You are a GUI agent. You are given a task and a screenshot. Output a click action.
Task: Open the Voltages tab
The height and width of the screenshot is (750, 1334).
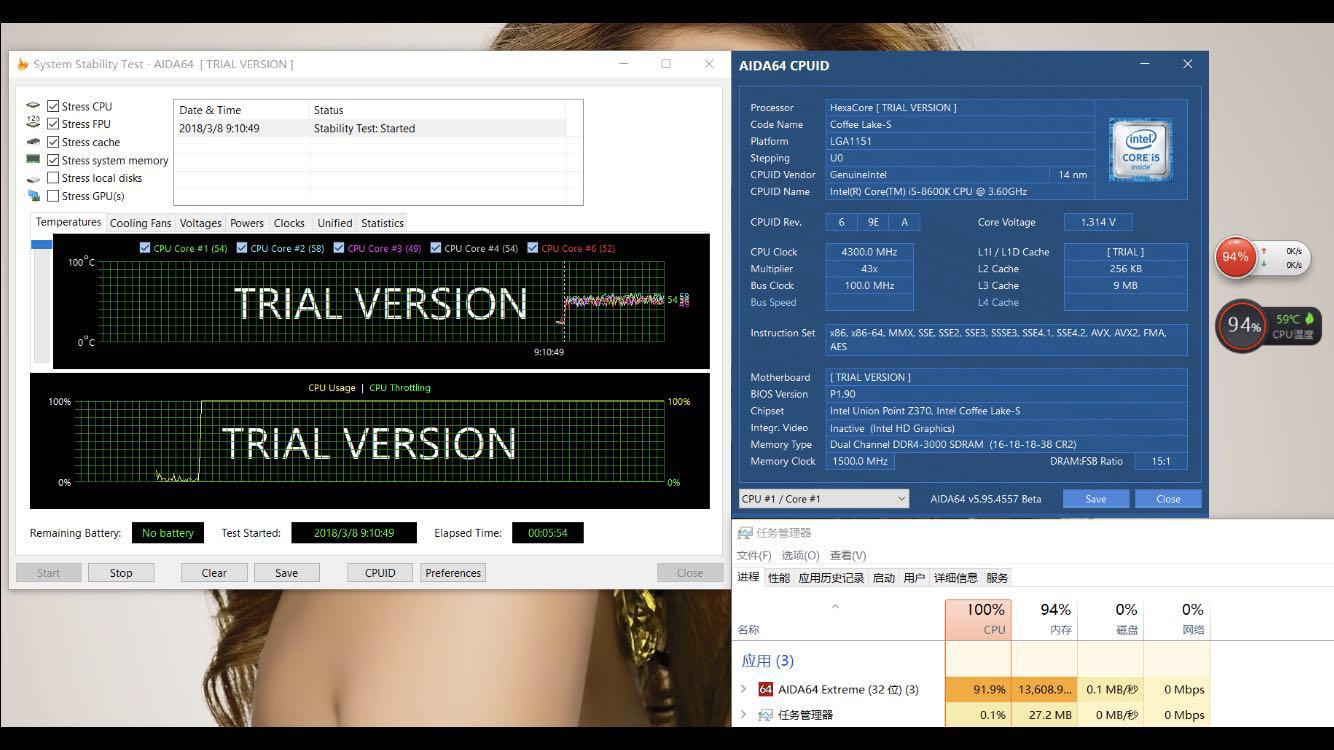coord(200,223)
